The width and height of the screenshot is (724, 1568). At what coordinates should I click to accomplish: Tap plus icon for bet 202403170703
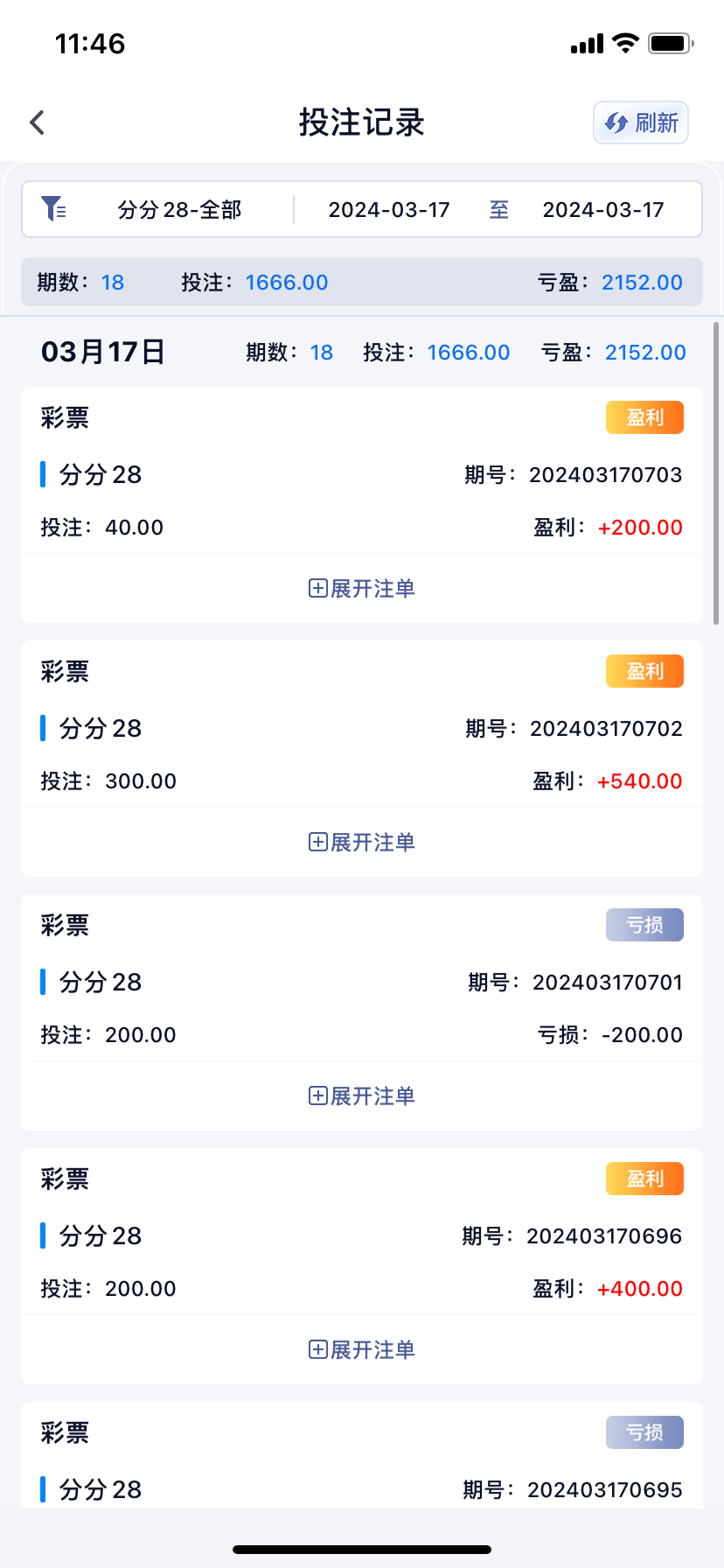point(317,588)
